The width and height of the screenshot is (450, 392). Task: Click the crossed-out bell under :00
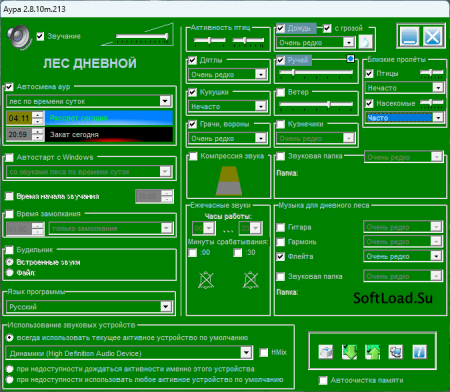[x=206, y=280]
